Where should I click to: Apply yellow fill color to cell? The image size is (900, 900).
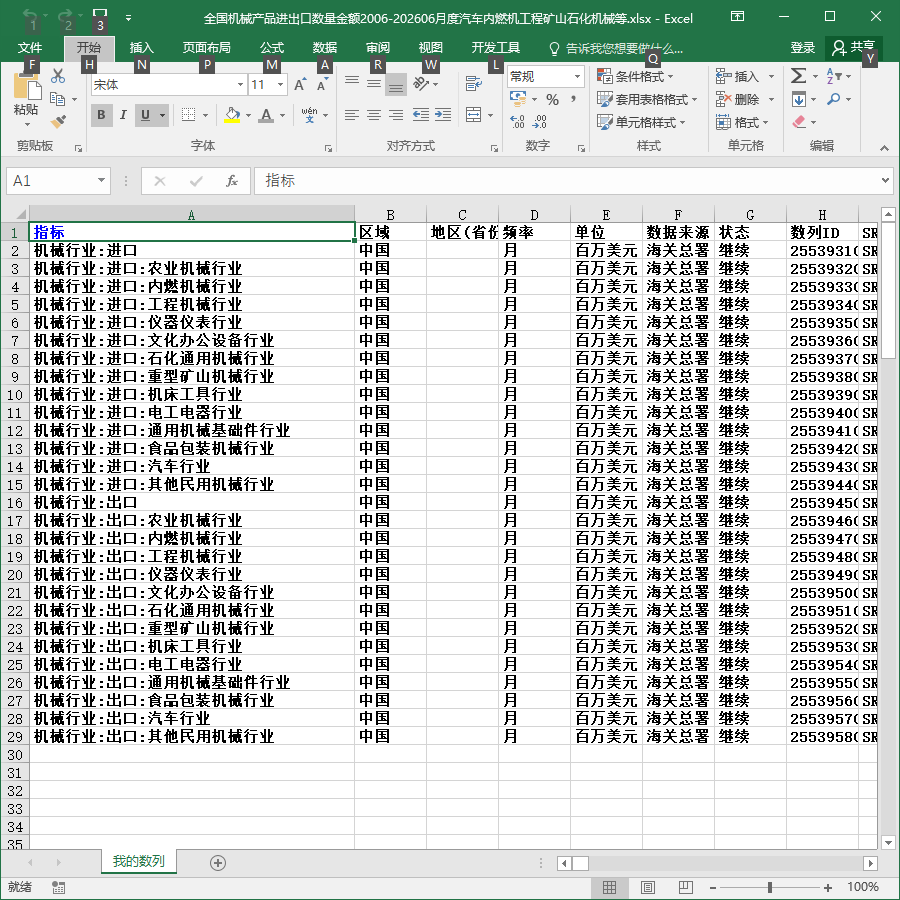232,115
